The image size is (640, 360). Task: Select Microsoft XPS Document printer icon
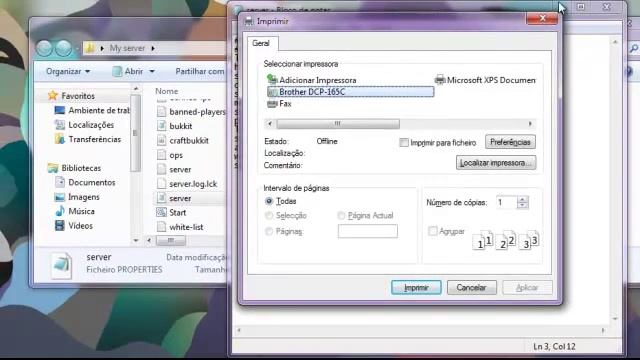point(440,80)
